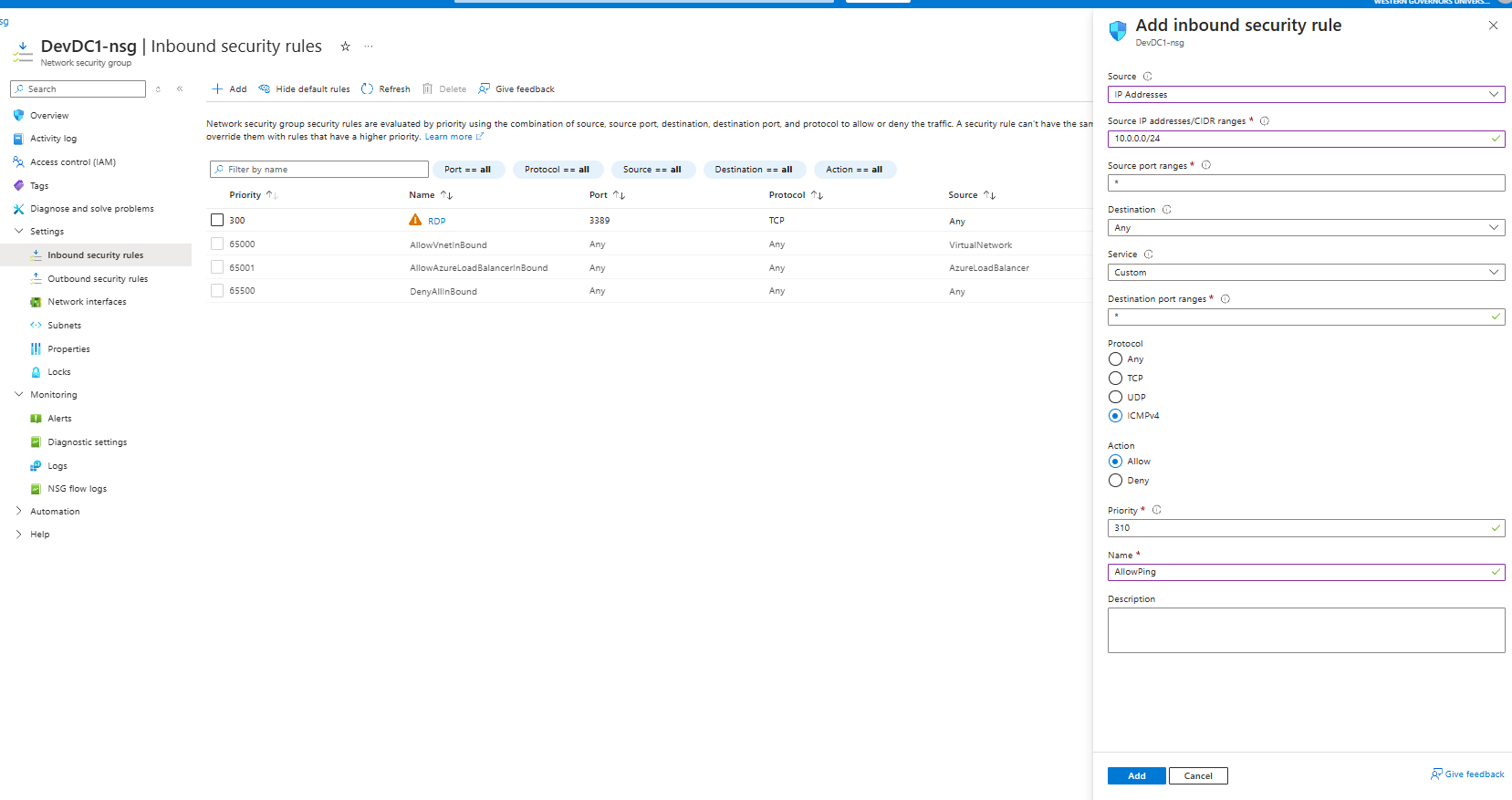Favorite this page with the star icon

coord(345,47)
